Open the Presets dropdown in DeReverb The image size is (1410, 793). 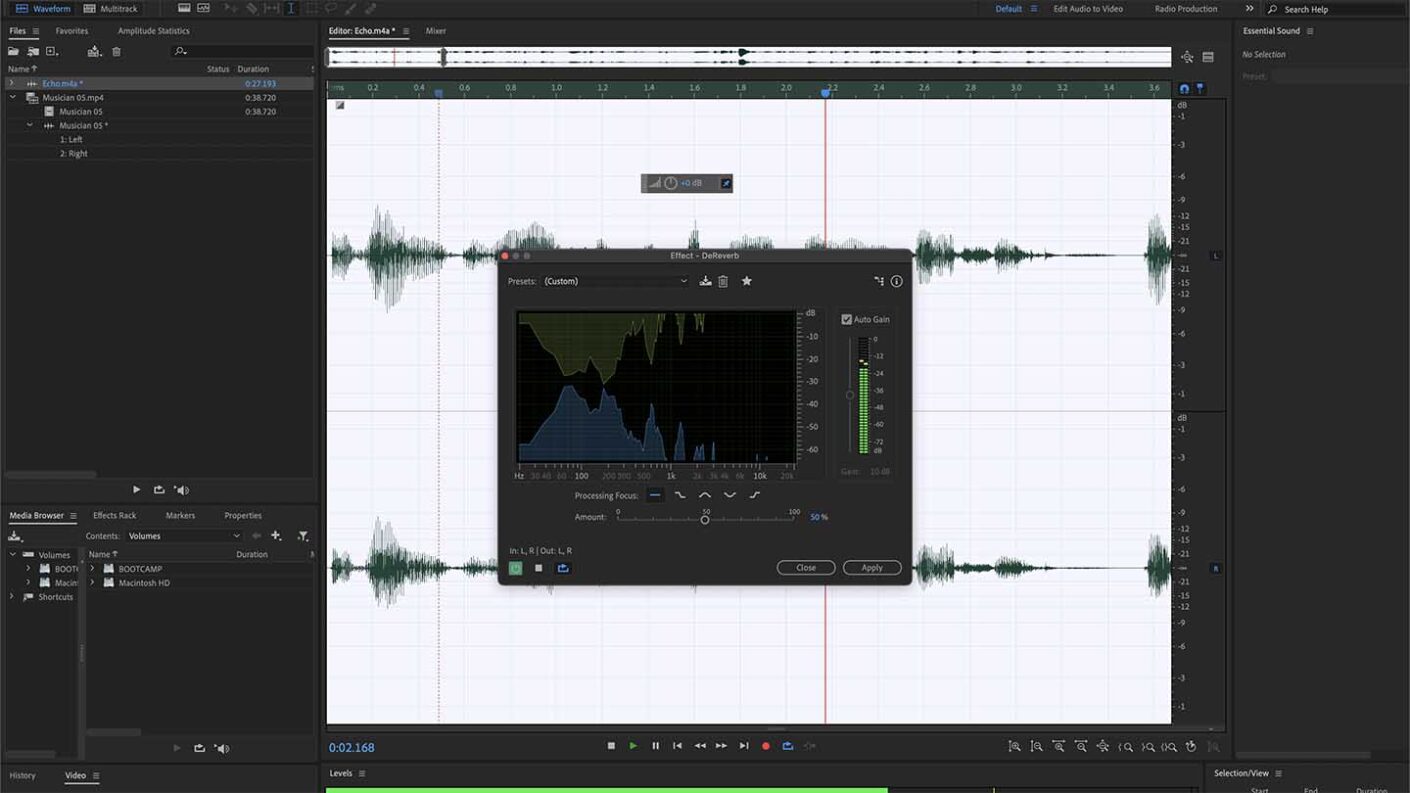(x=613, y=281)
